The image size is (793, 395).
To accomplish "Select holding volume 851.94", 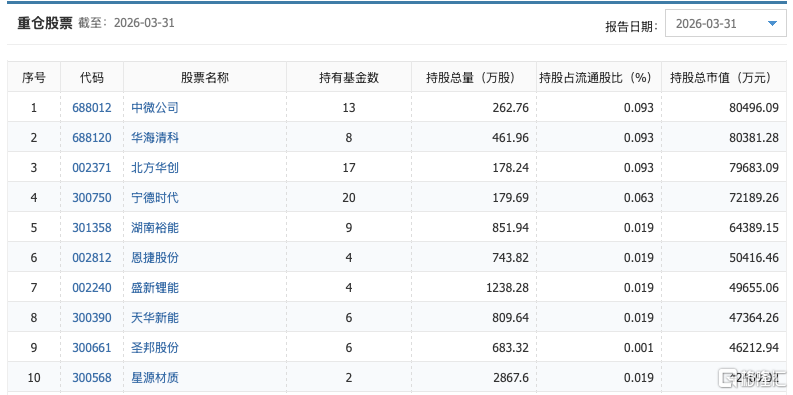I will coord(511,228).
